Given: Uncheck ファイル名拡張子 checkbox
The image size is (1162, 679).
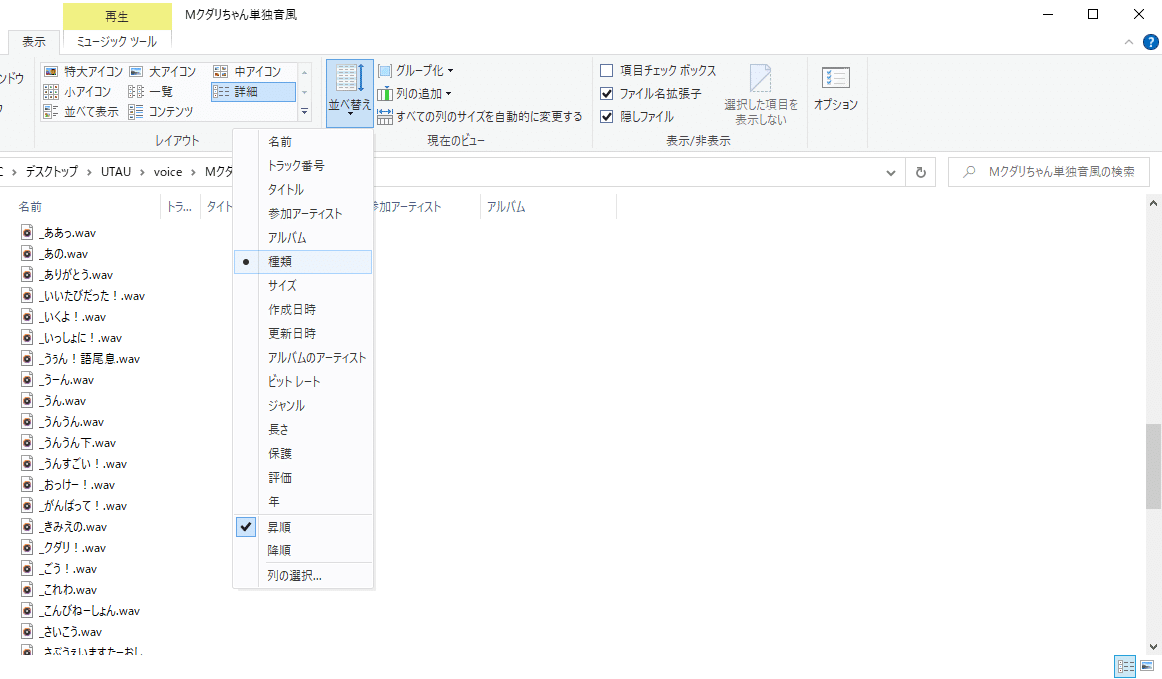Looking at the screenshot, I should tap(606, 93).
